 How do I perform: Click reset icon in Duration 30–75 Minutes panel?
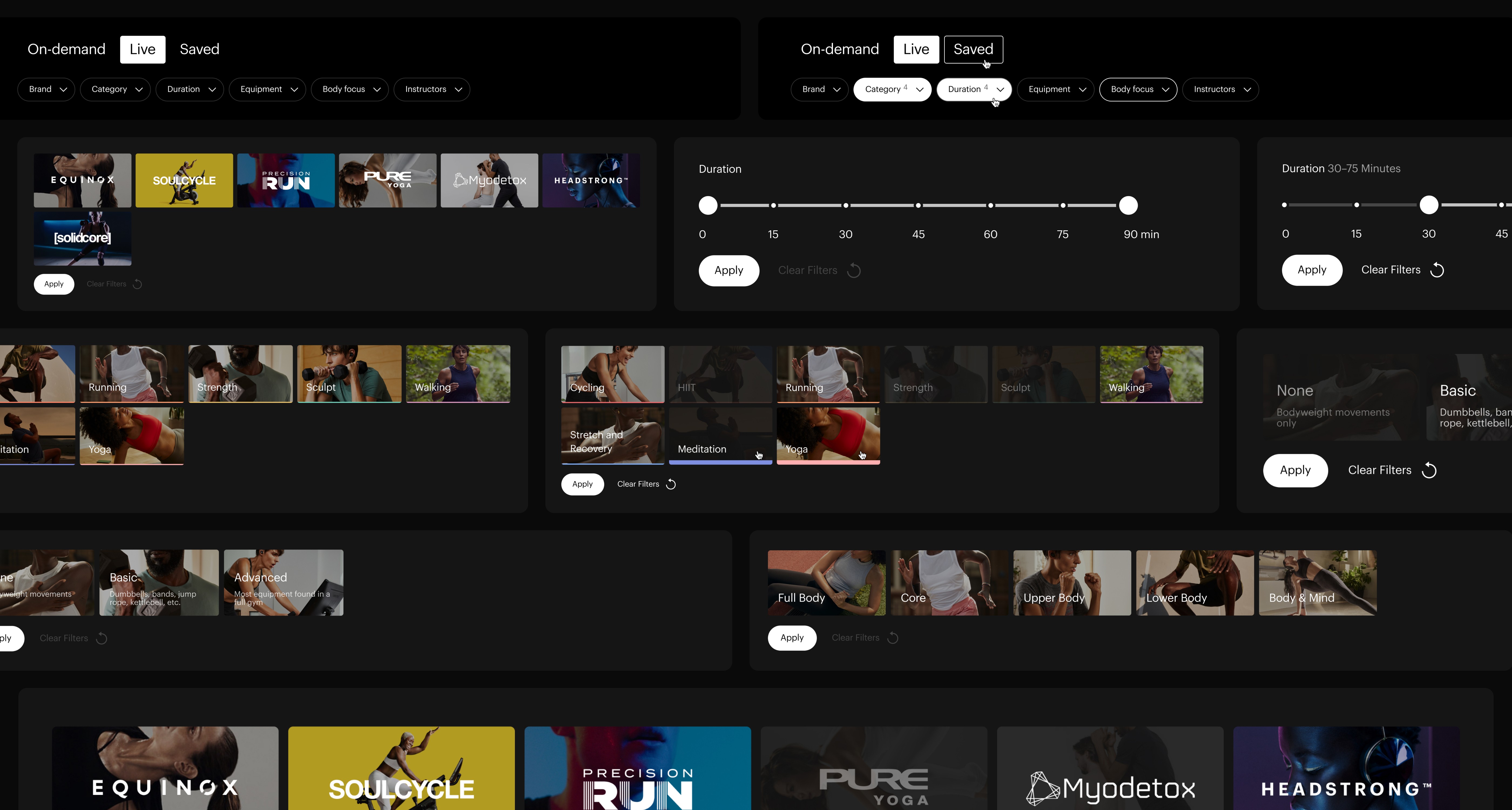[x=1437, y=270]
